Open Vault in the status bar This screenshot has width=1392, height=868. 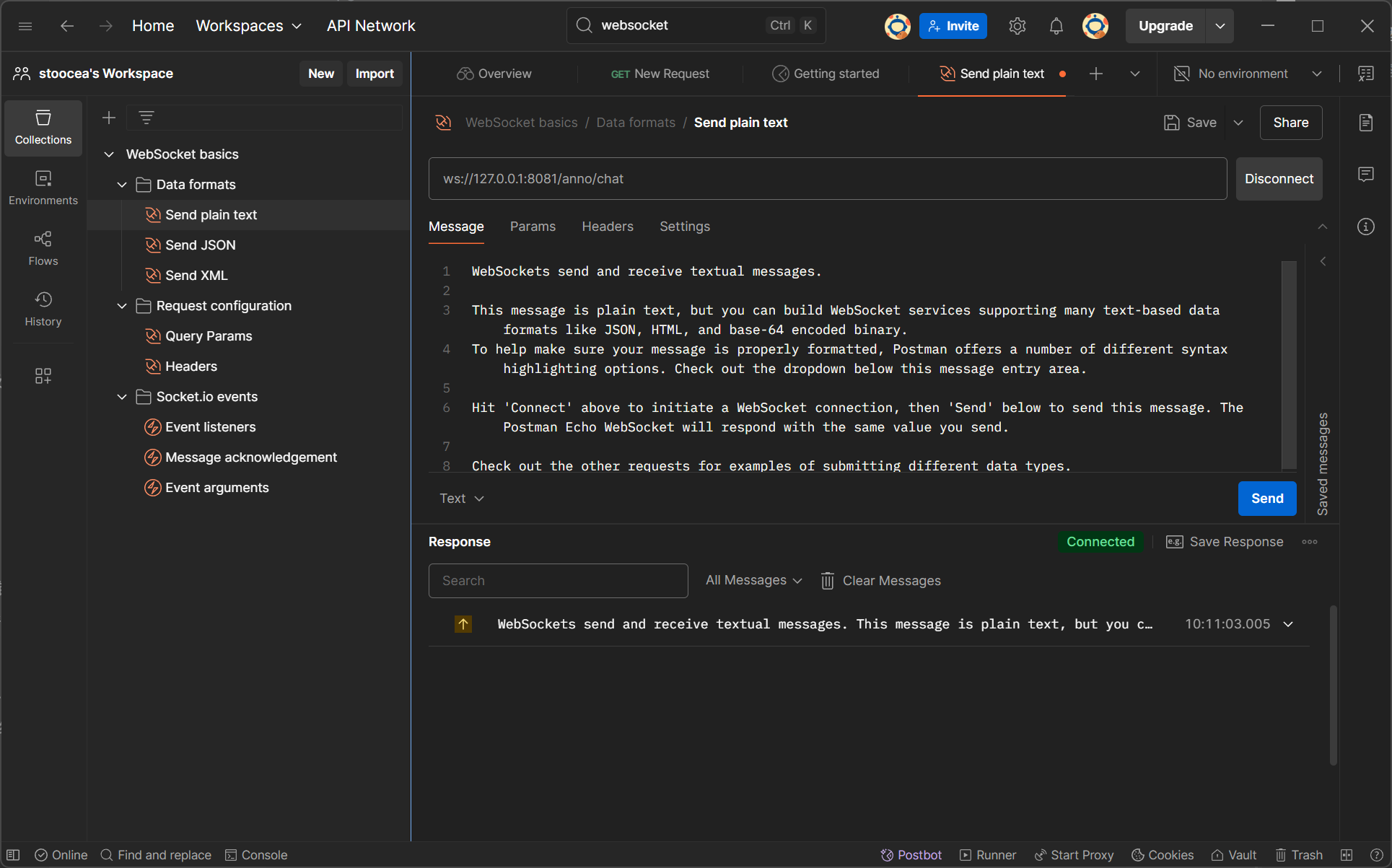(x=1234, y=855)
